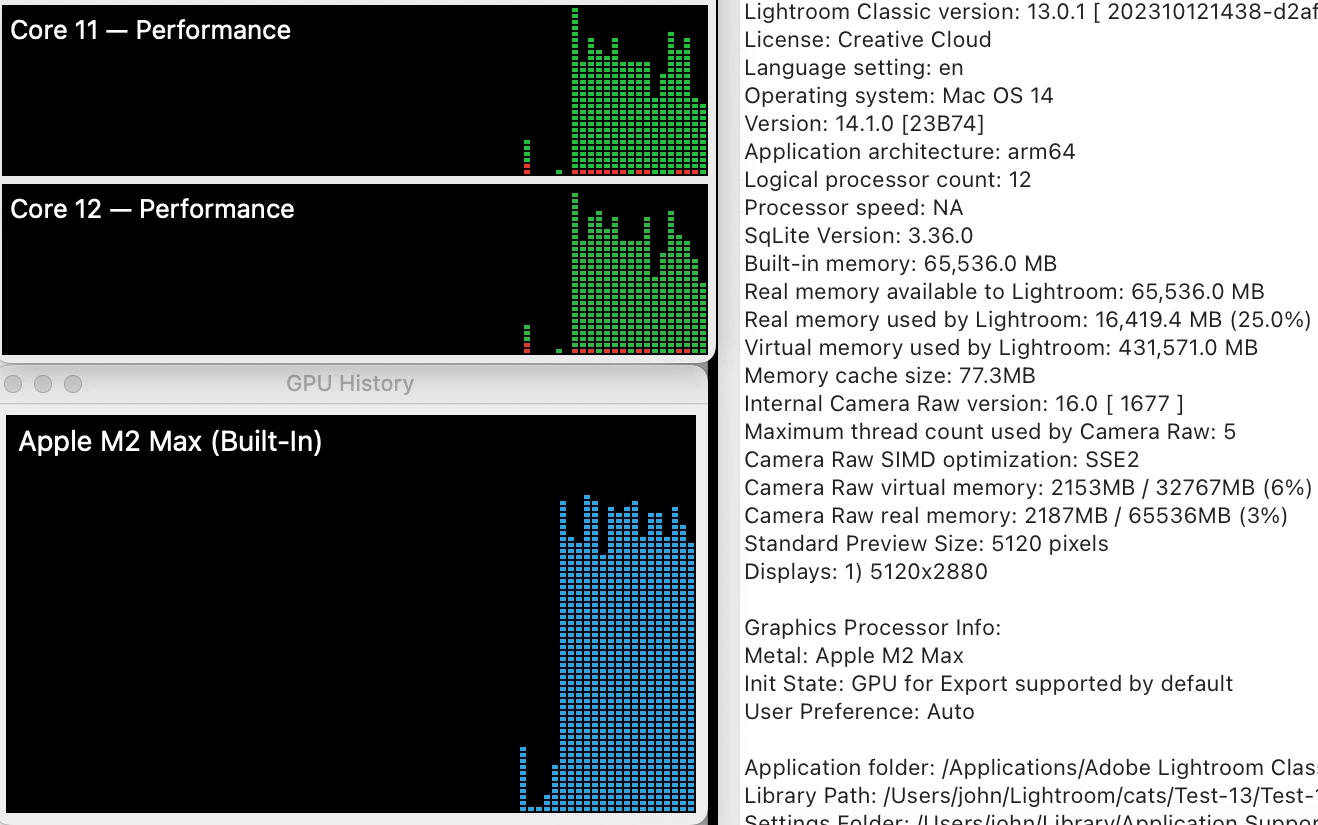The image size is (1318, 825).
Task: Select the License: Creative Cloud line
Action: tap(868, 40)
